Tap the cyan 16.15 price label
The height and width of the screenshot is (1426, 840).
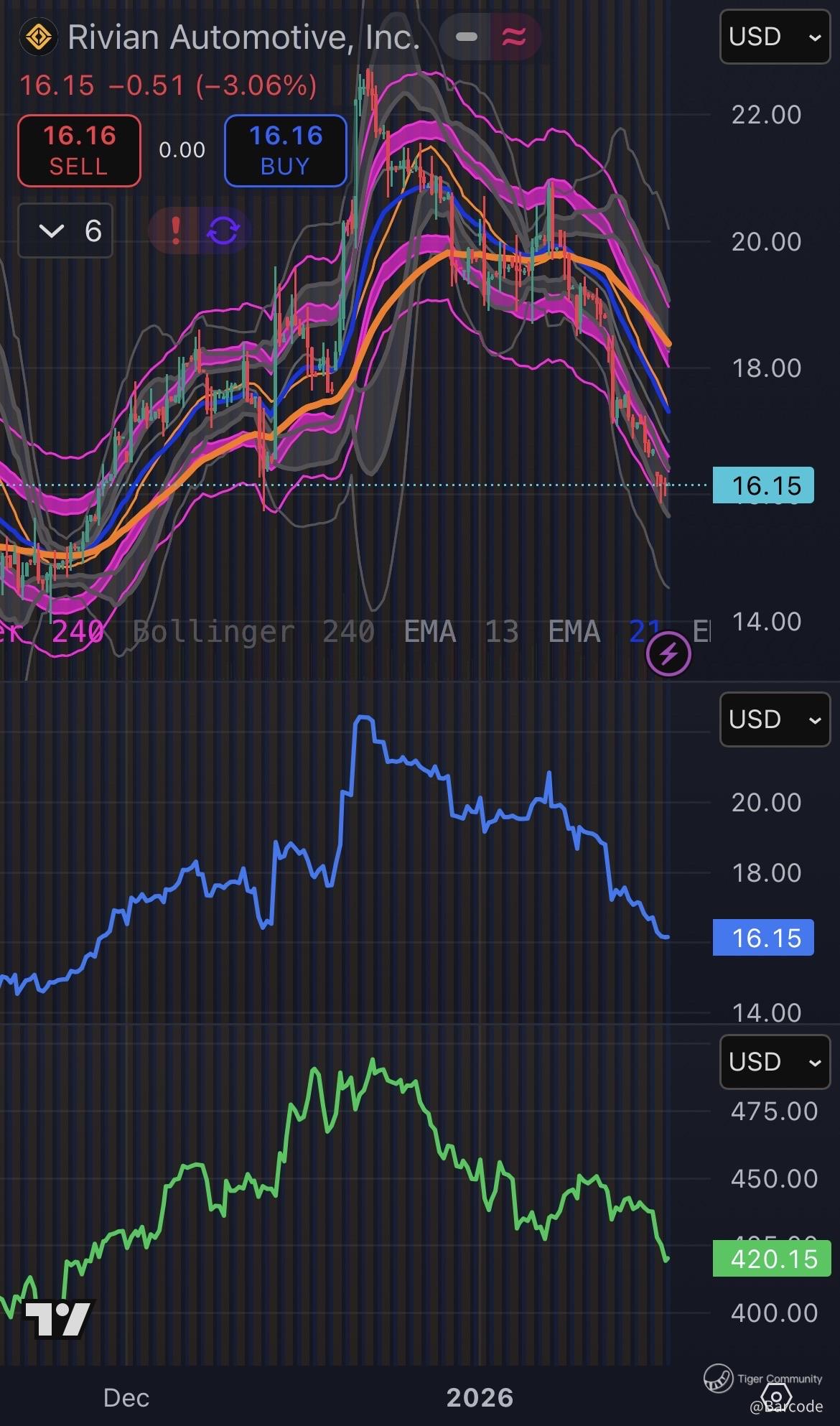click(763, 485)
